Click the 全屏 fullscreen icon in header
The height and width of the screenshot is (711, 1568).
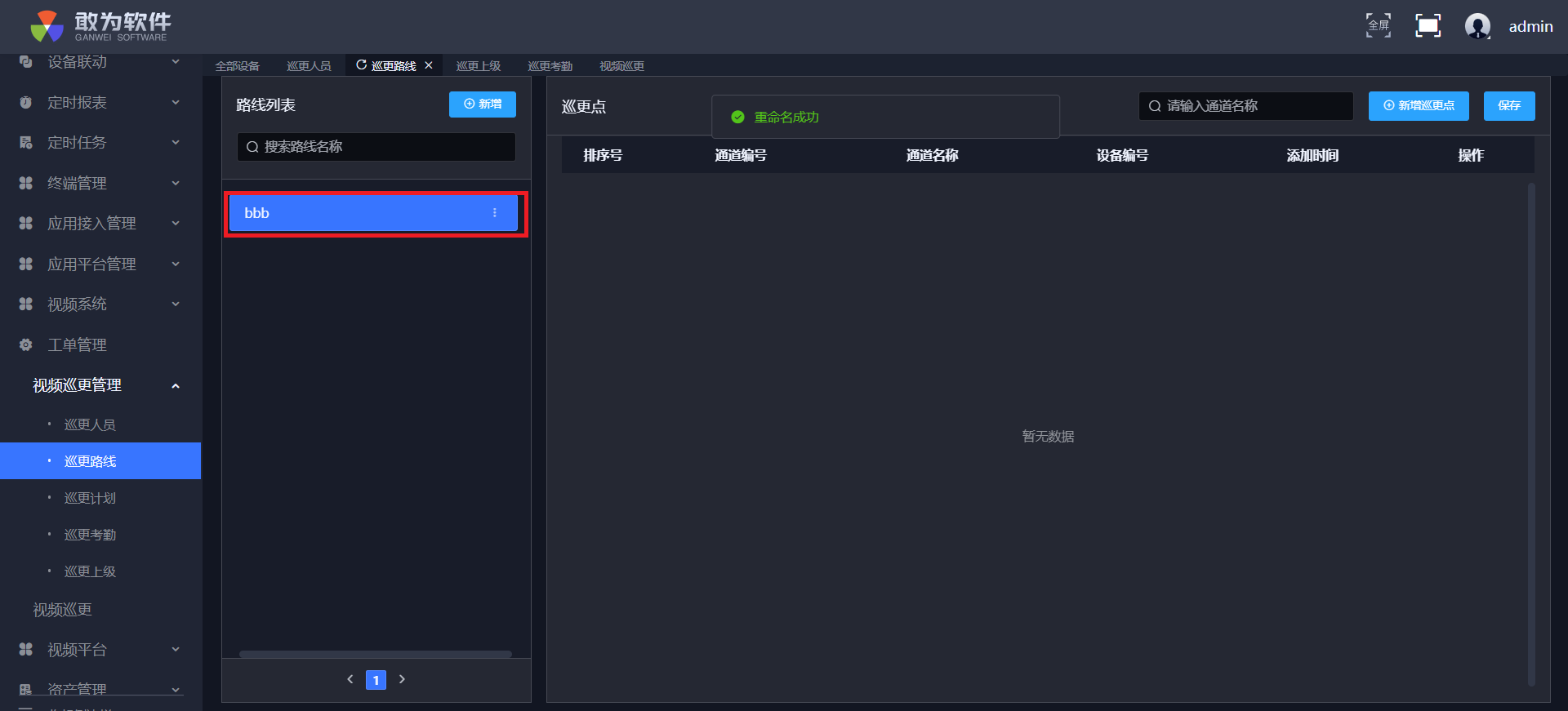coord(1379,26)
